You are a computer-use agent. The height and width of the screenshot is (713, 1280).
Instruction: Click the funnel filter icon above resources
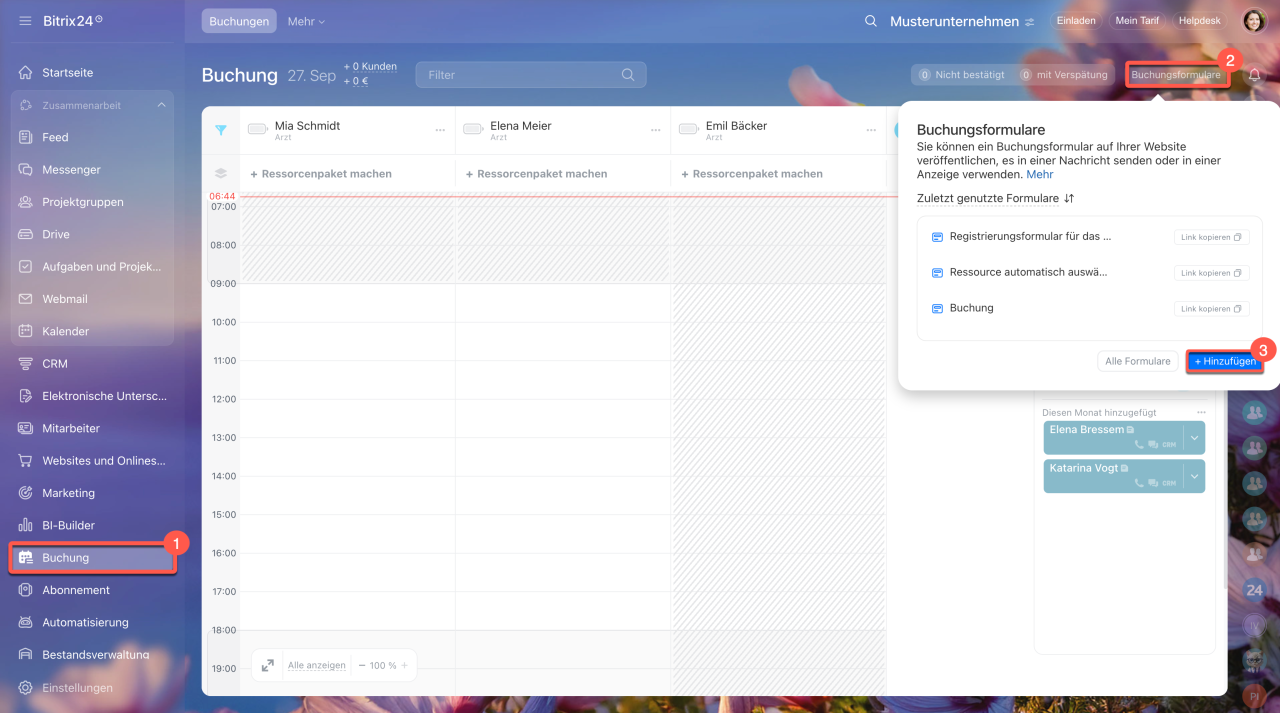[221, 130]
